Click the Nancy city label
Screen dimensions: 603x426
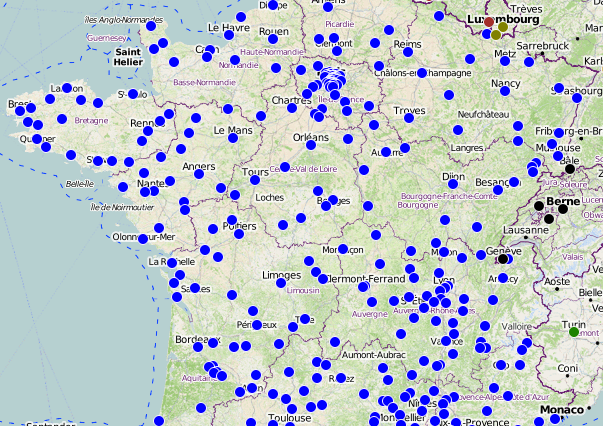(507, 82)
